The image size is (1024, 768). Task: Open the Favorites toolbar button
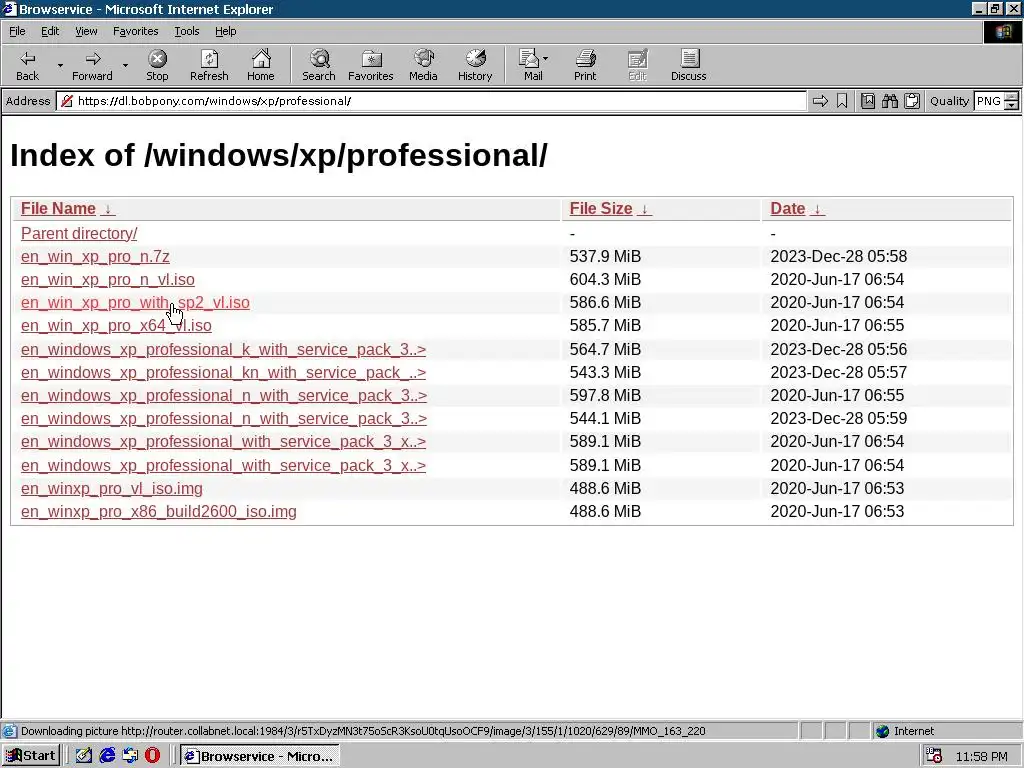pos(370,65)
